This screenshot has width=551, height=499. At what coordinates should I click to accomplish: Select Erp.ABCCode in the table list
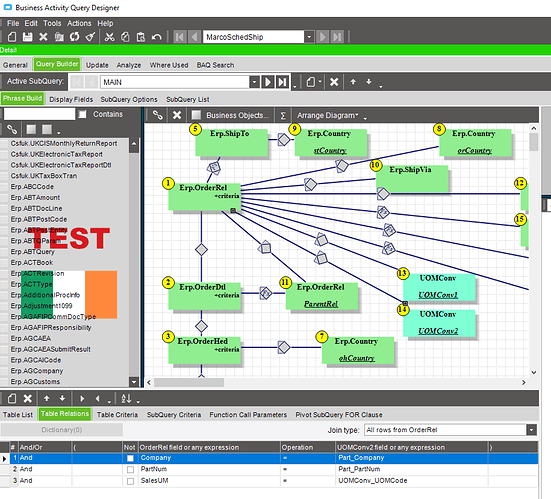(x=32, y=187)
